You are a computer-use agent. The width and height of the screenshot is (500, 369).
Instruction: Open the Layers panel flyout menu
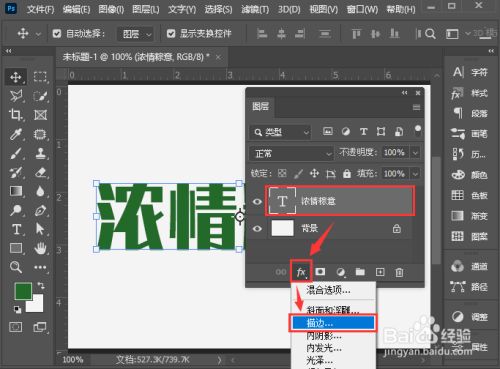pyautogui.click(x=416, y=107)
